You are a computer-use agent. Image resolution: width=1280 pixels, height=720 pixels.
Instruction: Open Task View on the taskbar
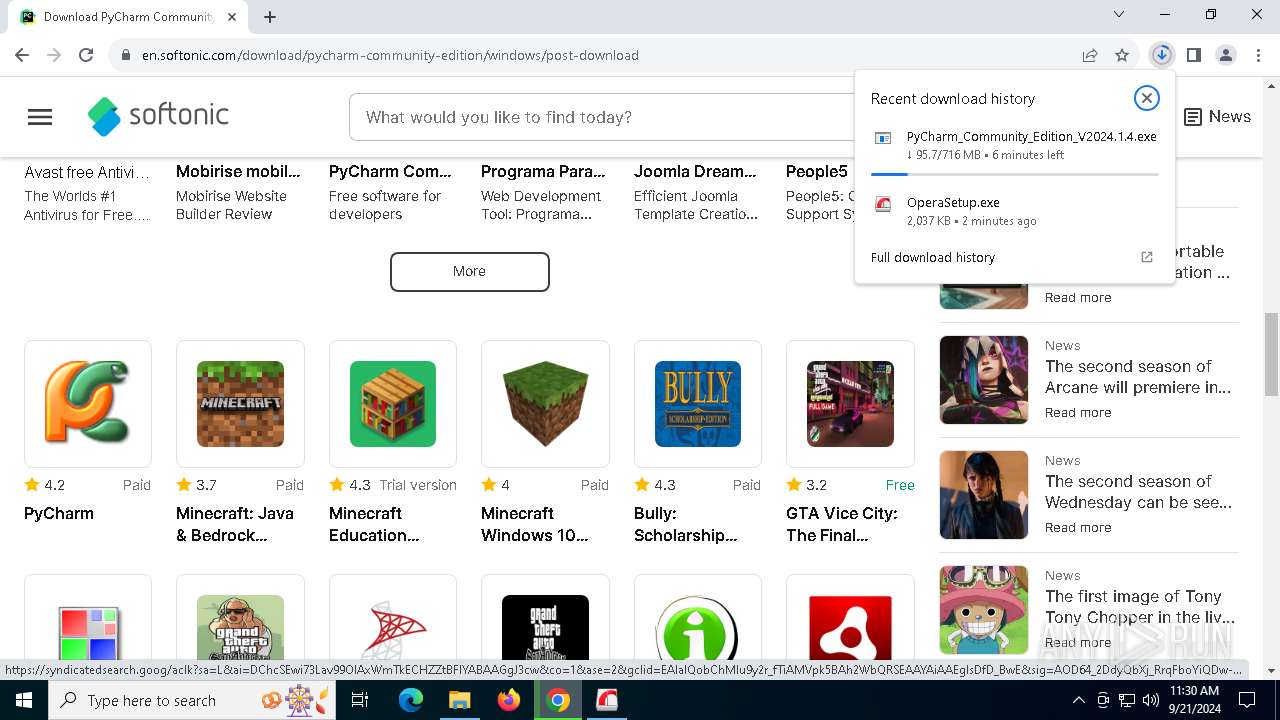(x=360, y=700)
